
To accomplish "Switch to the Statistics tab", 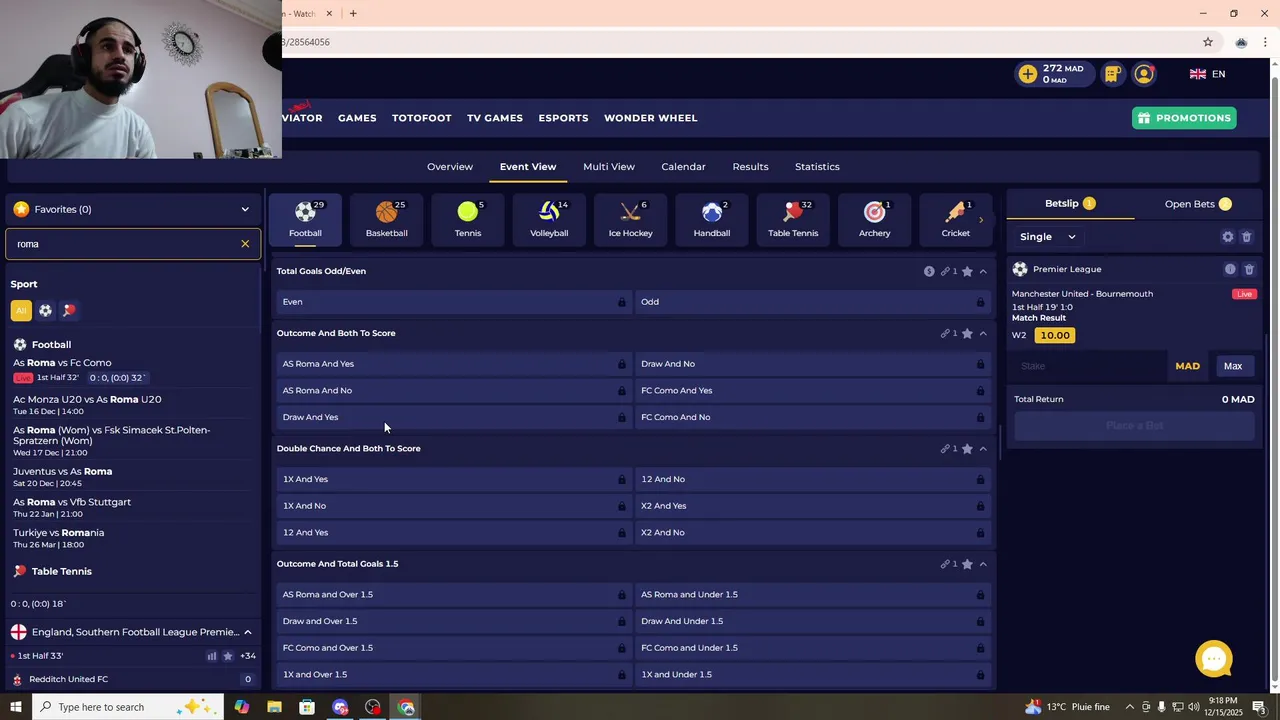I will tap(817, 167).
